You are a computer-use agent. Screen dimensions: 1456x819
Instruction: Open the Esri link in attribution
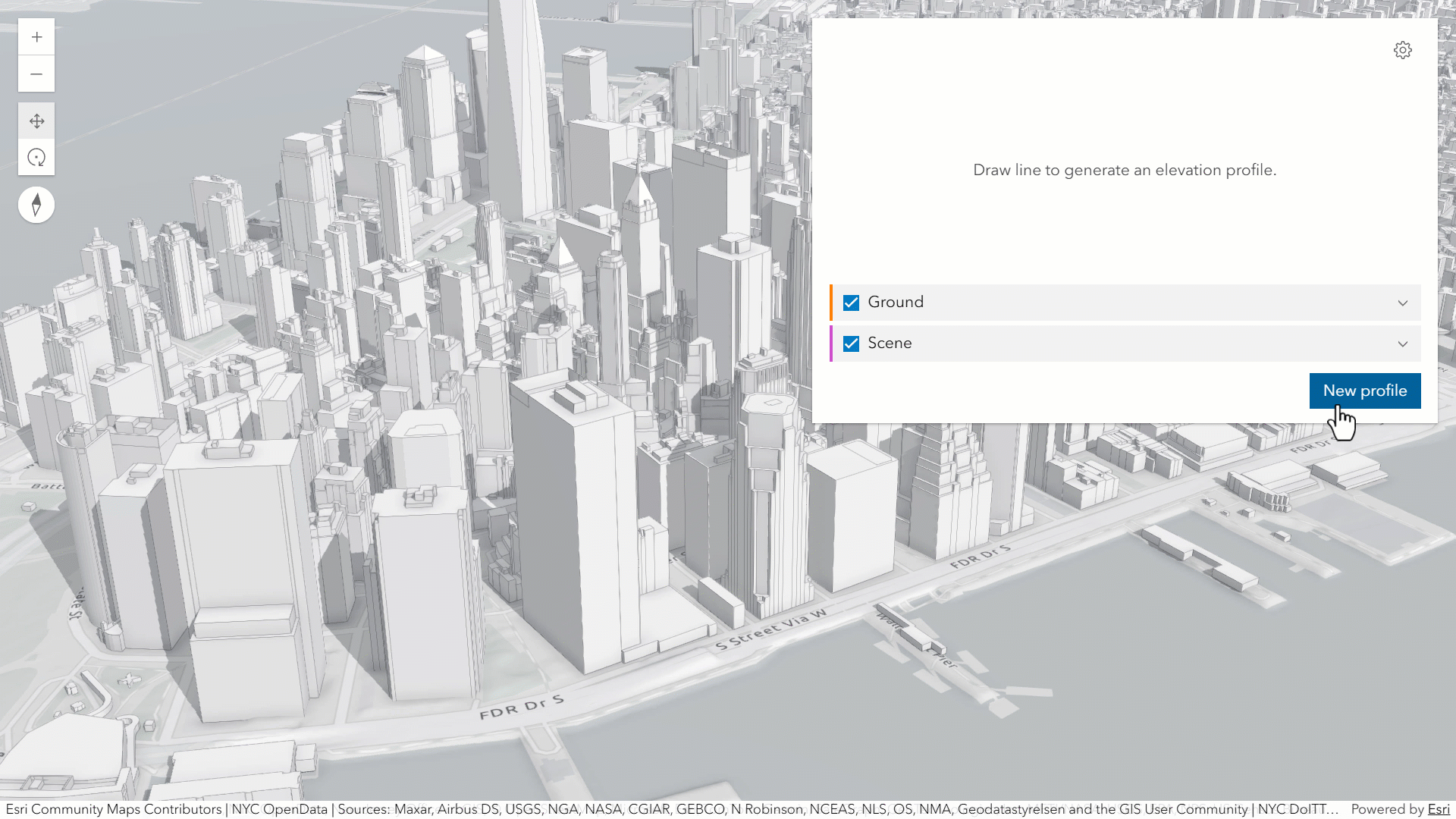point(1438,809)
